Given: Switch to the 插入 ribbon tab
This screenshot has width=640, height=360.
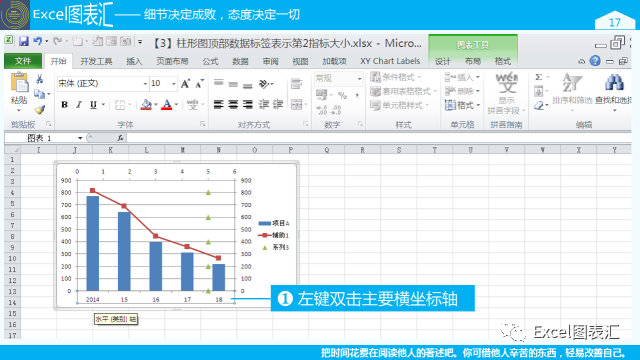Looking at the screenshot, I should point(134,61).
